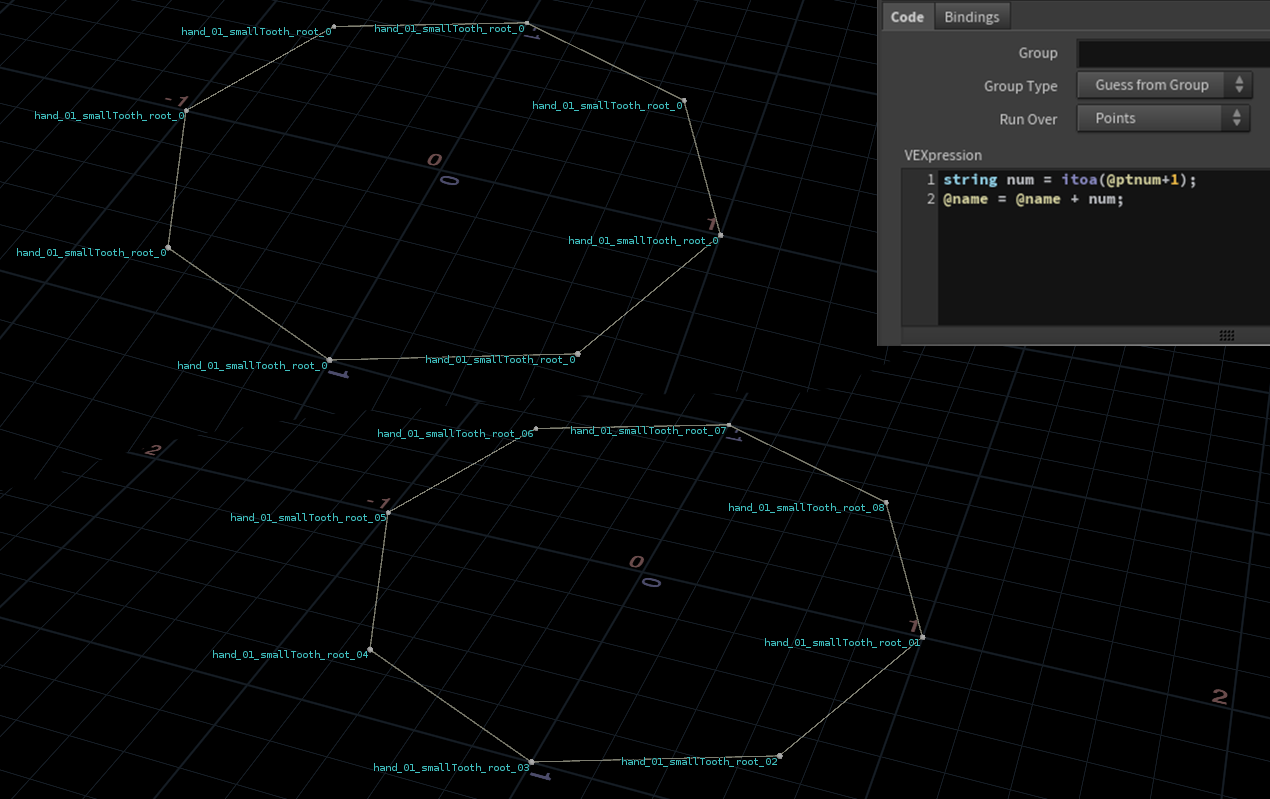
Task: Click the Group Type parameter label
Action: pos(1020,86)
